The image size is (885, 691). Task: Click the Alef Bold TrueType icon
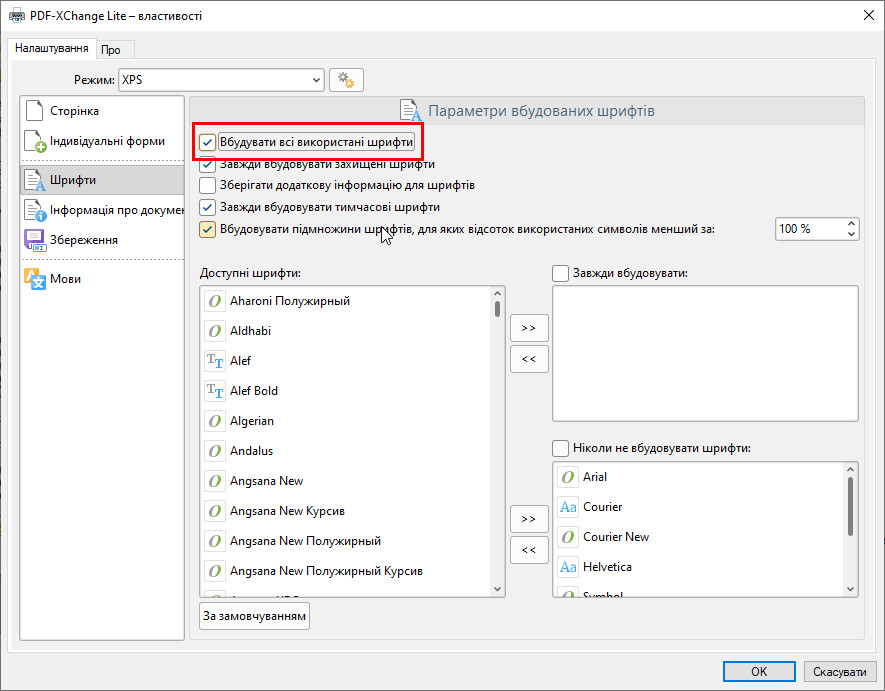click(x=215, y=391)
